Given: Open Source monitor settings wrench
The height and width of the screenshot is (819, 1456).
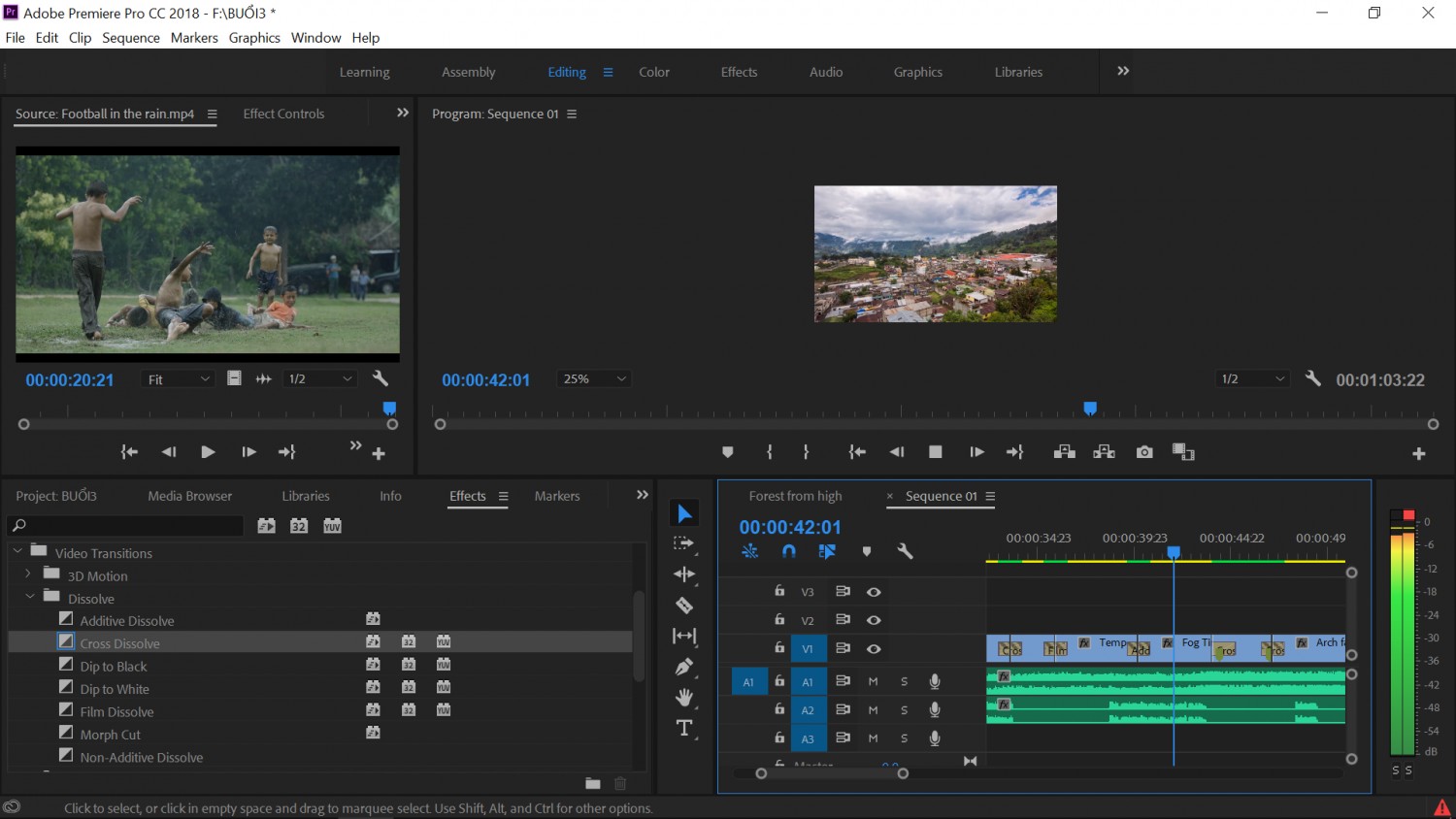Looking at the screenshot, I should (381, 378).
